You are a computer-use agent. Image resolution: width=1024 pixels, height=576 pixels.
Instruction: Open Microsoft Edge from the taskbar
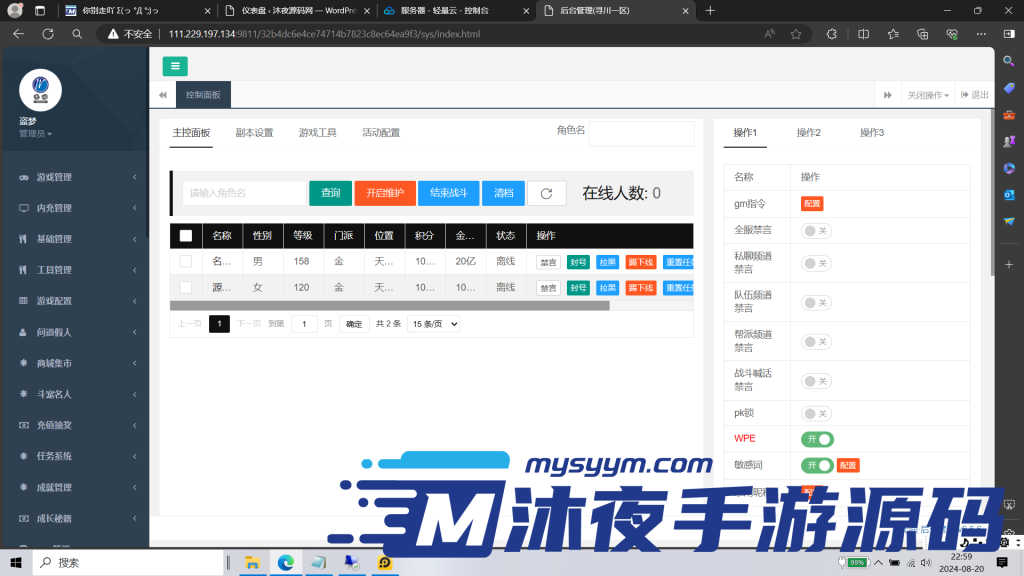[286, 563]
